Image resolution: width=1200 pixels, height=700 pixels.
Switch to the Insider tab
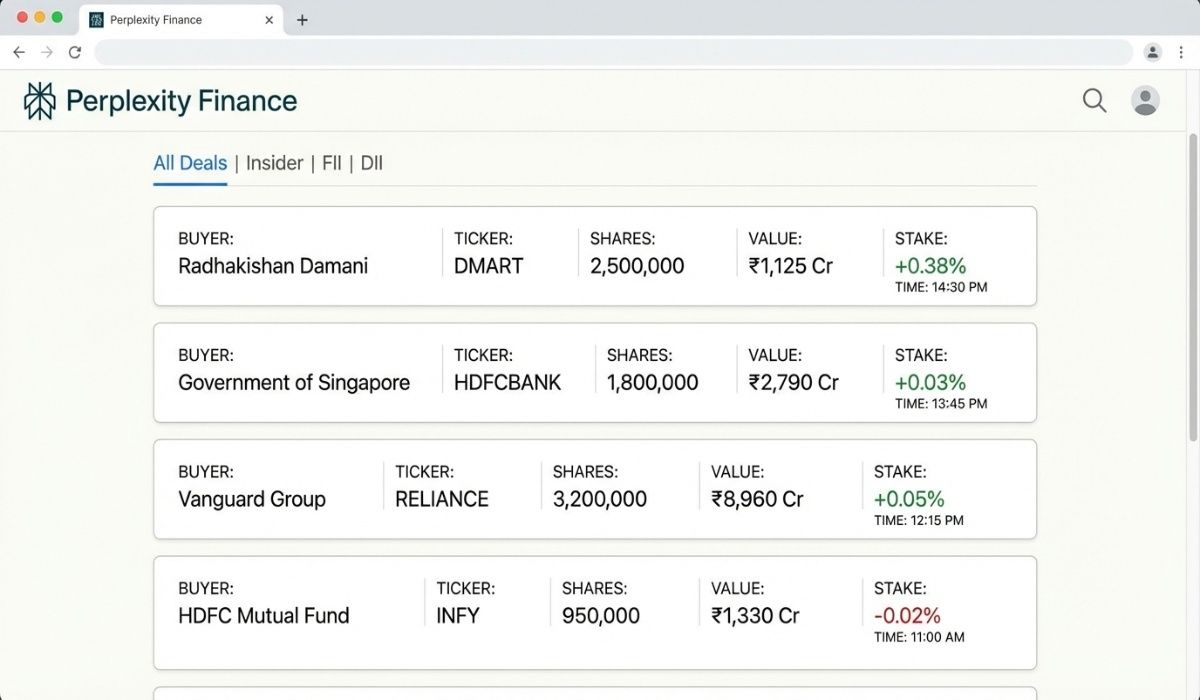(274, 162)
